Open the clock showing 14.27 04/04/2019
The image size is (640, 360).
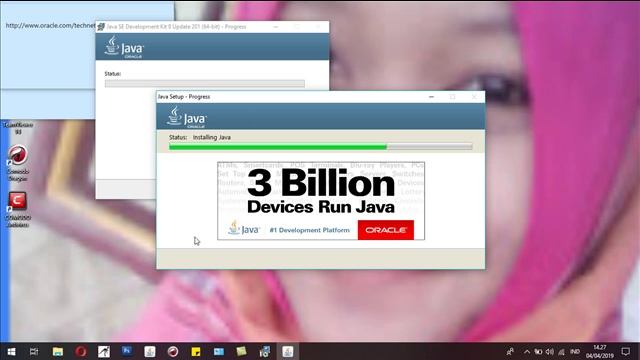pyautogui.click(x=600, y=351)
